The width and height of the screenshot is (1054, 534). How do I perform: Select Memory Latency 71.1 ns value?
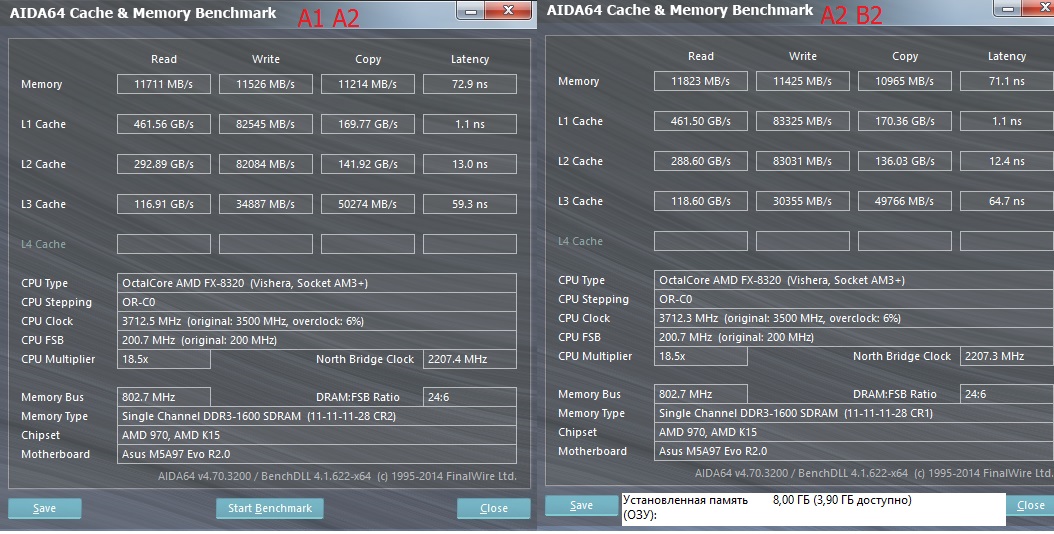click(x=1007, y=81)
